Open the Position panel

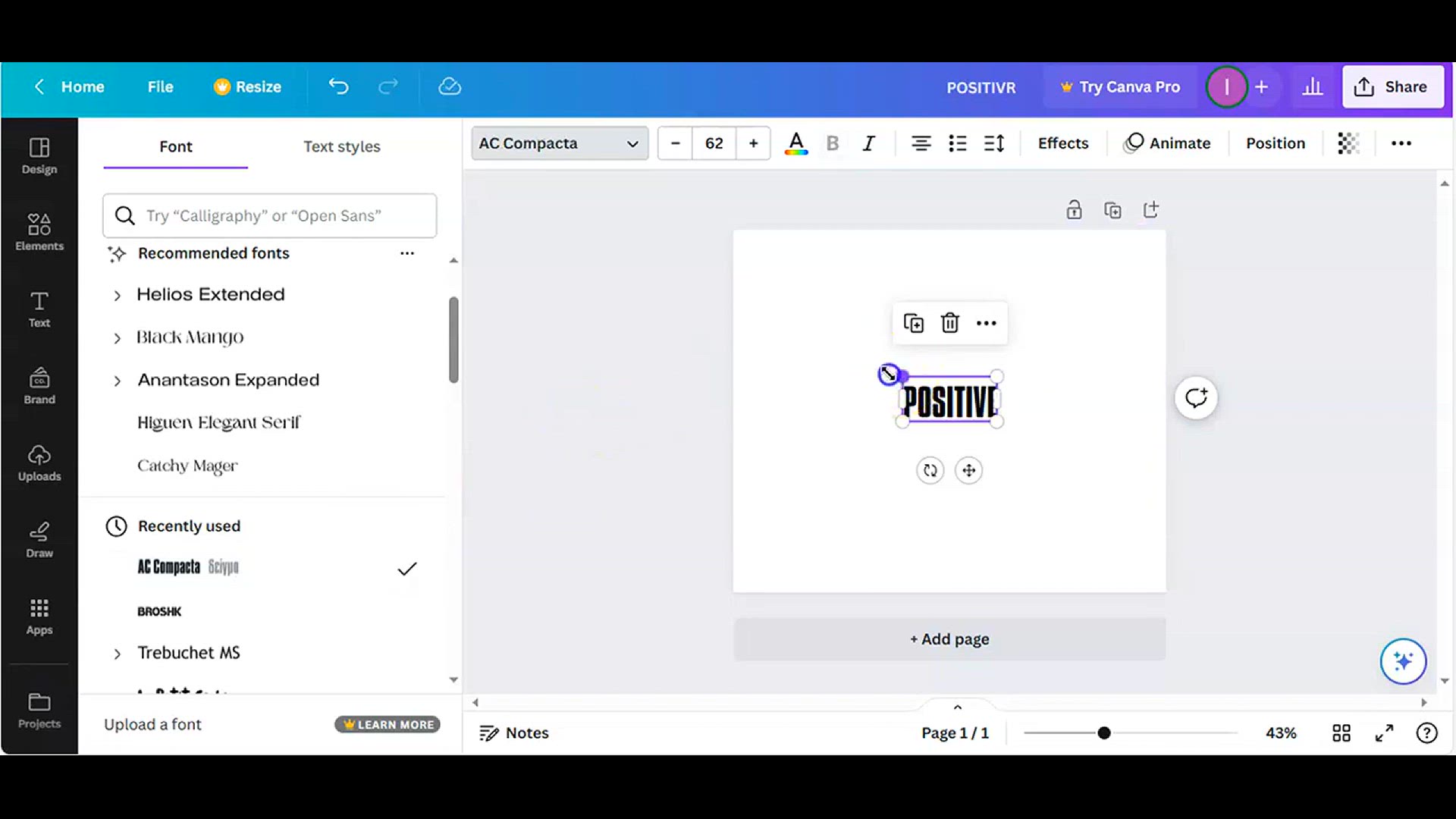(1276, 143)
